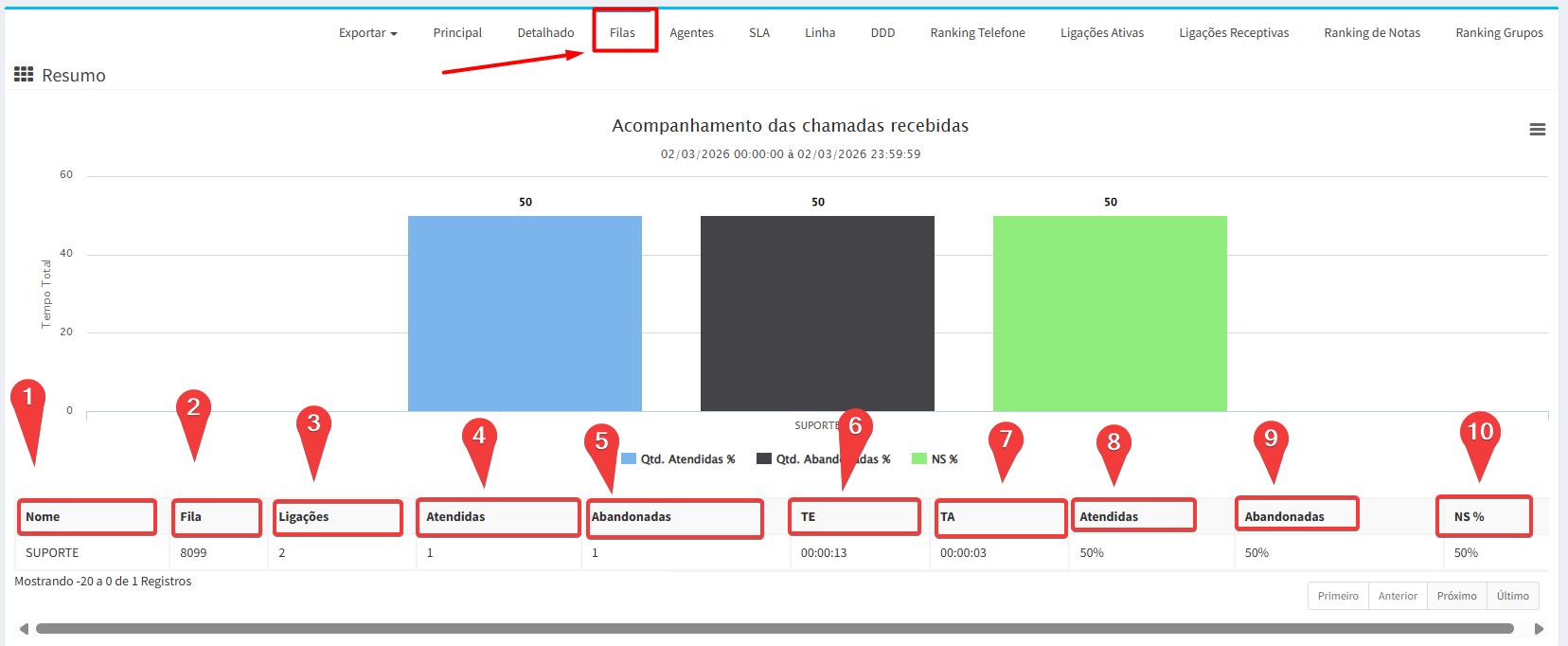Sort table by the Nome column header
Image resolution: width=1568 pixels, height=646 pixels.
pyautogui.click(x=43, y=517)
